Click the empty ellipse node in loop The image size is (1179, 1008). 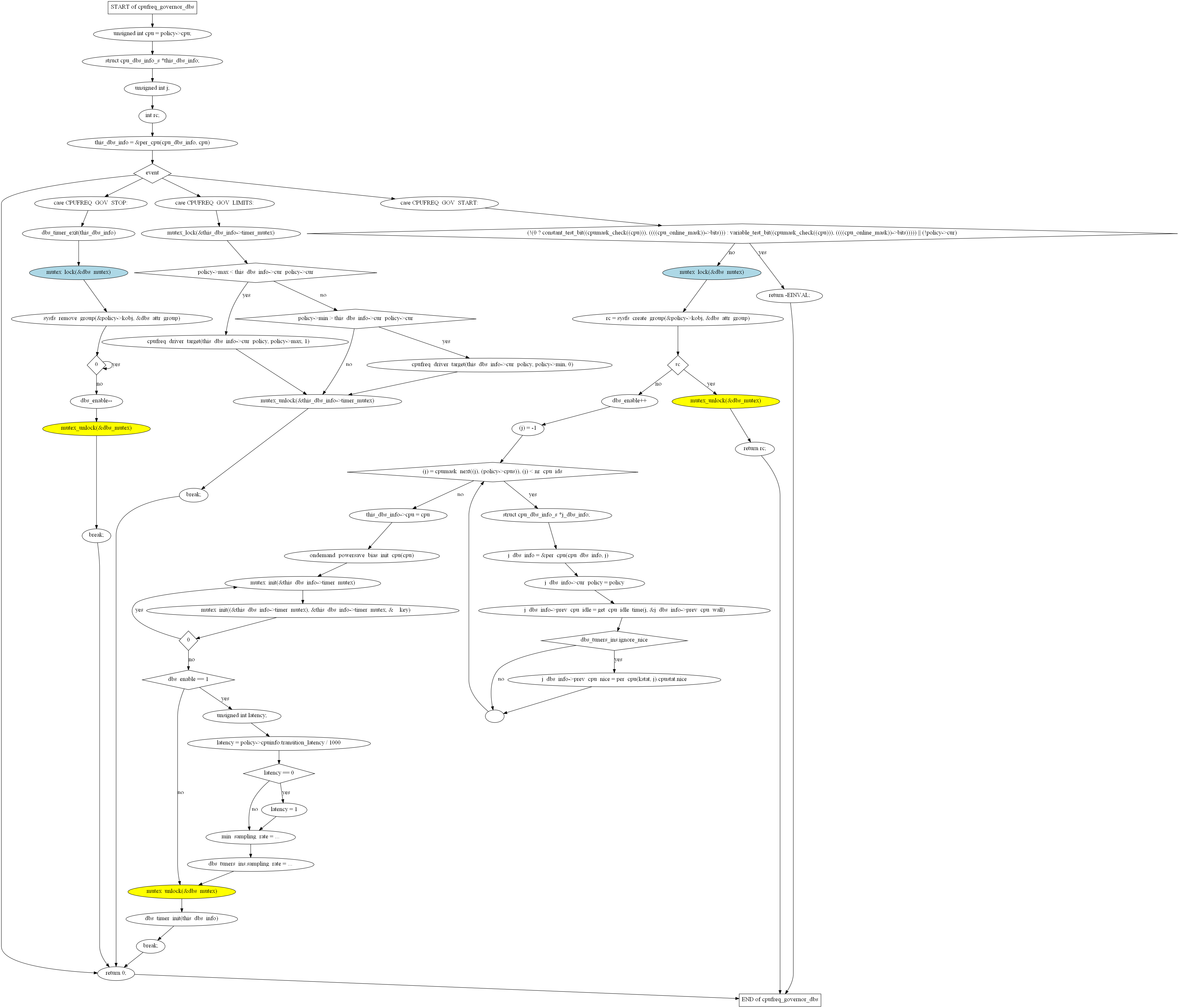click(x=495, y=717)
